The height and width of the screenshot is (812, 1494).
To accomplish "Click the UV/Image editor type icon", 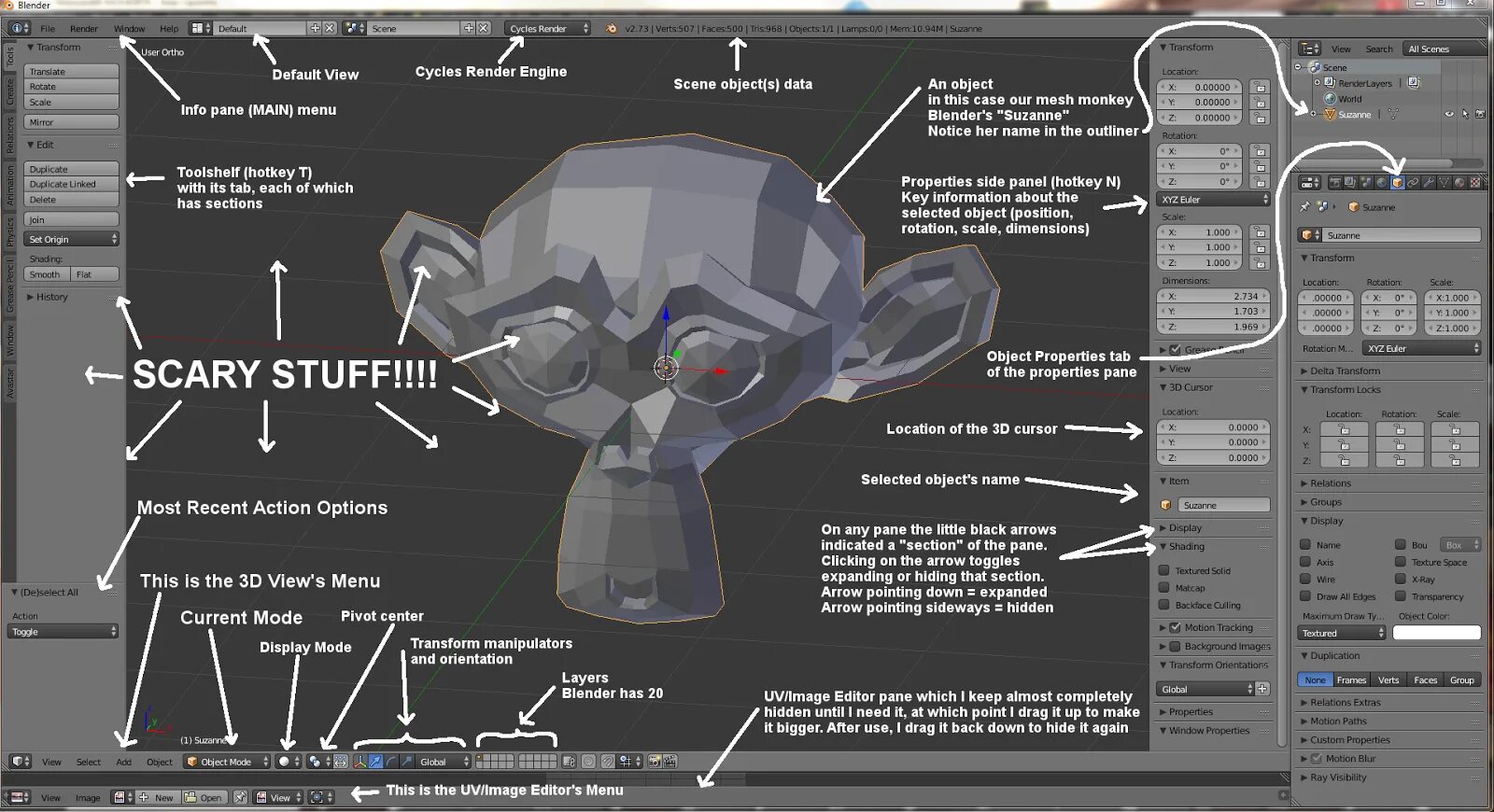I will 20,797.
